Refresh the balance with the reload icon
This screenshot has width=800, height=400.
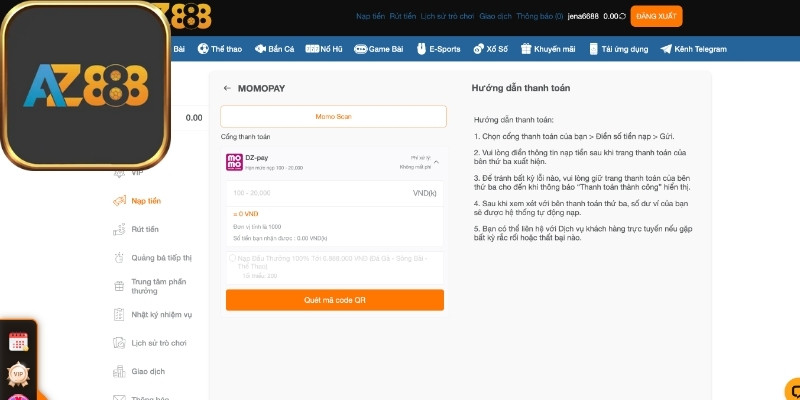click(622, 16)
